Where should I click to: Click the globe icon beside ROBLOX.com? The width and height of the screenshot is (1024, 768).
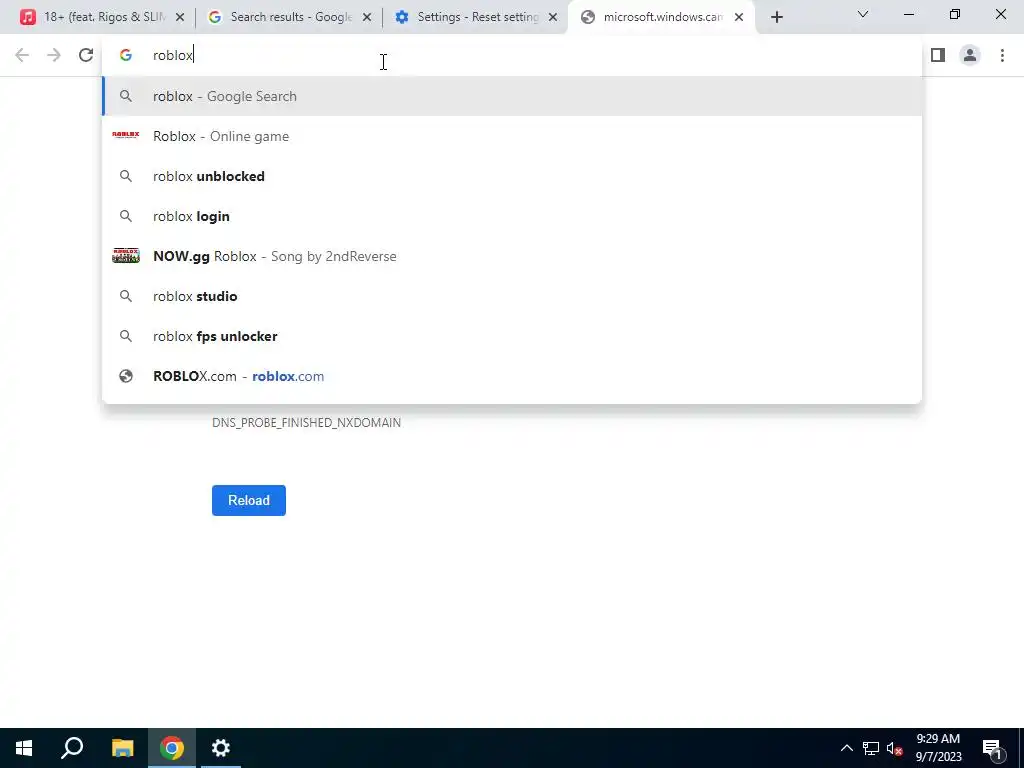(125, 376)
